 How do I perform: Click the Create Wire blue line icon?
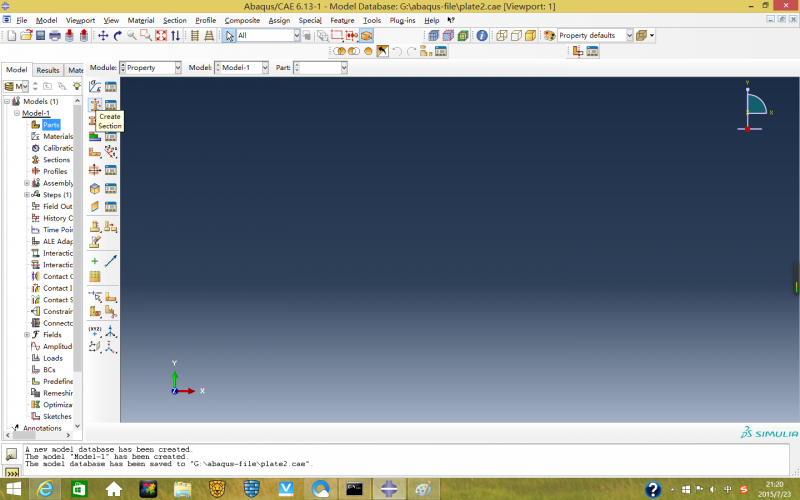click(x=111, y=261)
